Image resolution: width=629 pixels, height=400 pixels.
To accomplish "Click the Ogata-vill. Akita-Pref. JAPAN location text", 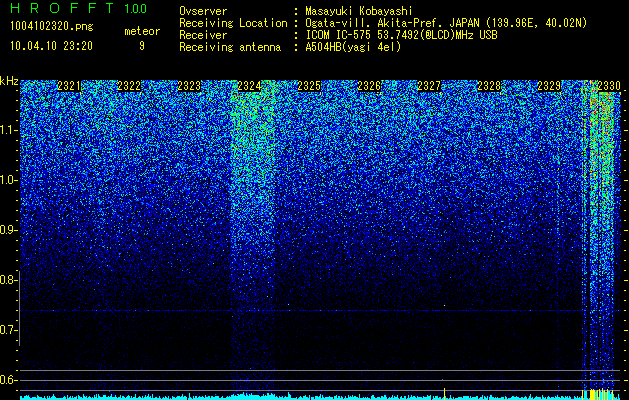I will click(x=446, y=23).
